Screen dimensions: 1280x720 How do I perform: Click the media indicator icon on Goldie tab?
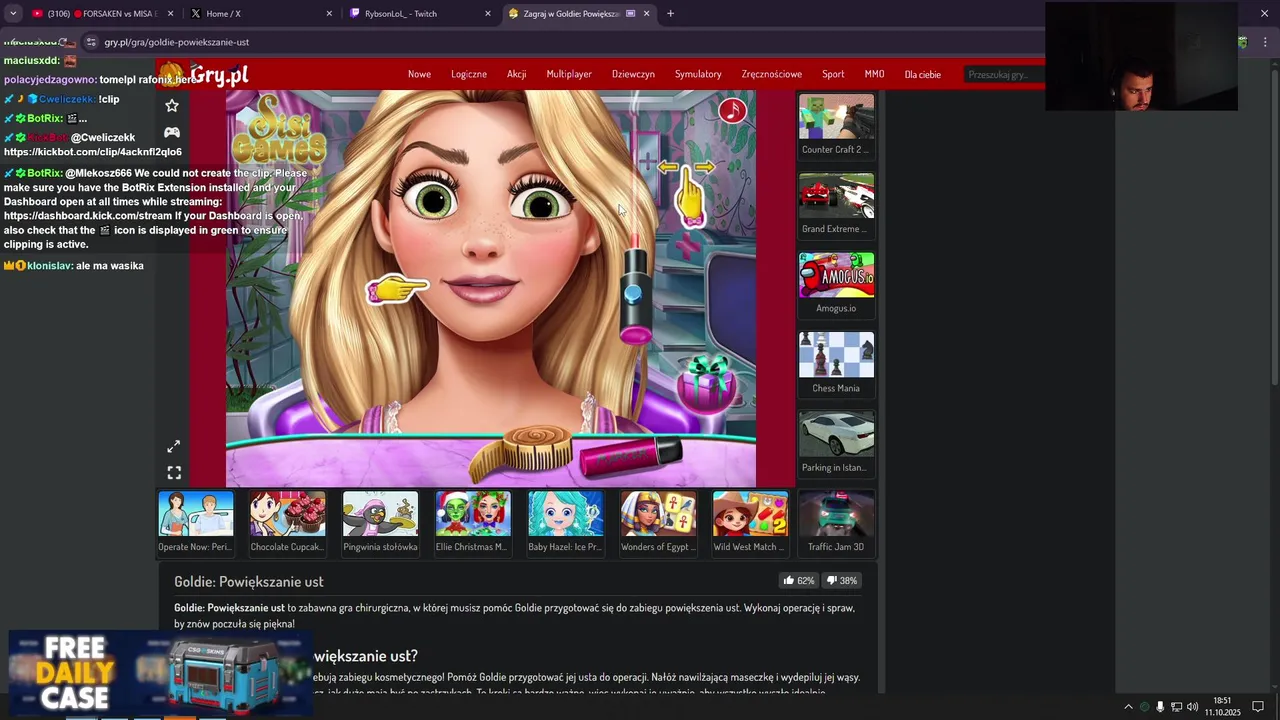[630, 14]
